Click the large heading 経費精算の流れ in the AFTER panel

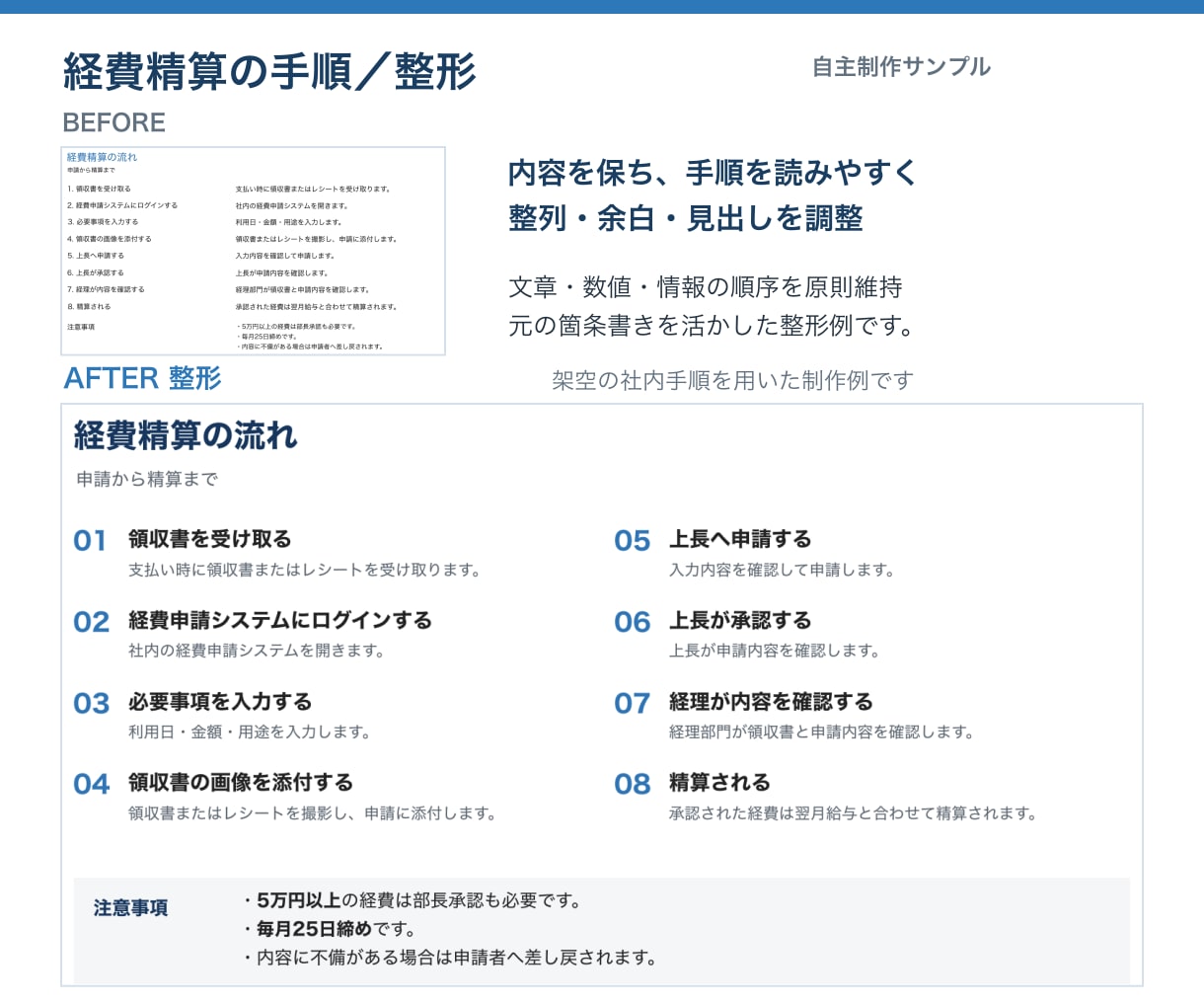point(186,435)
